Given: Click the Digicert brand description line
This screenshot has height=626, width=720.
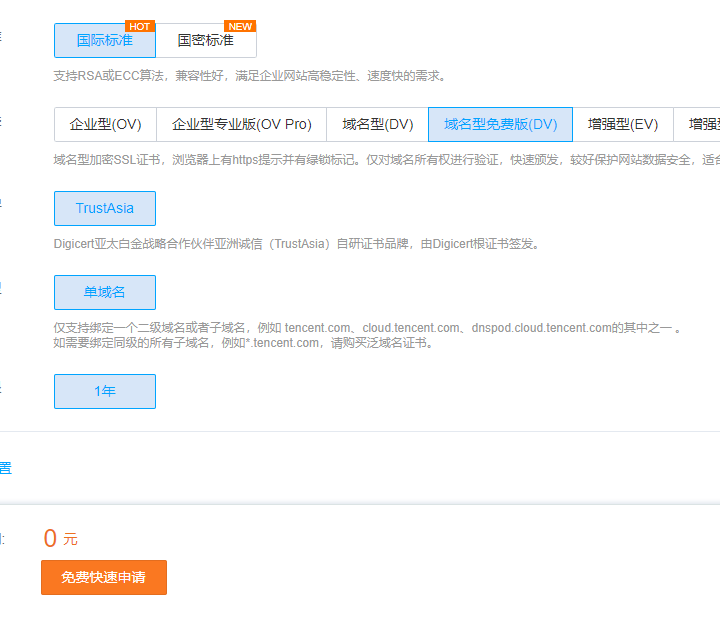Looking at the screenshot, I should (x=296, y=244).
